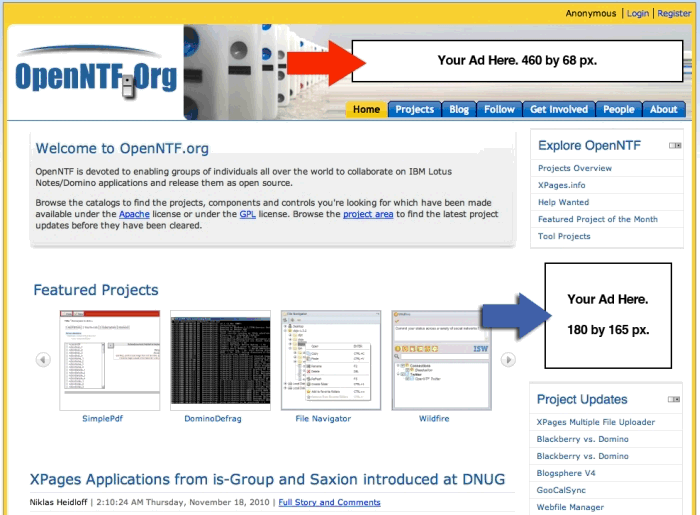Open the GooCalSync project update

pyautogui.click(x=561, y=490)
